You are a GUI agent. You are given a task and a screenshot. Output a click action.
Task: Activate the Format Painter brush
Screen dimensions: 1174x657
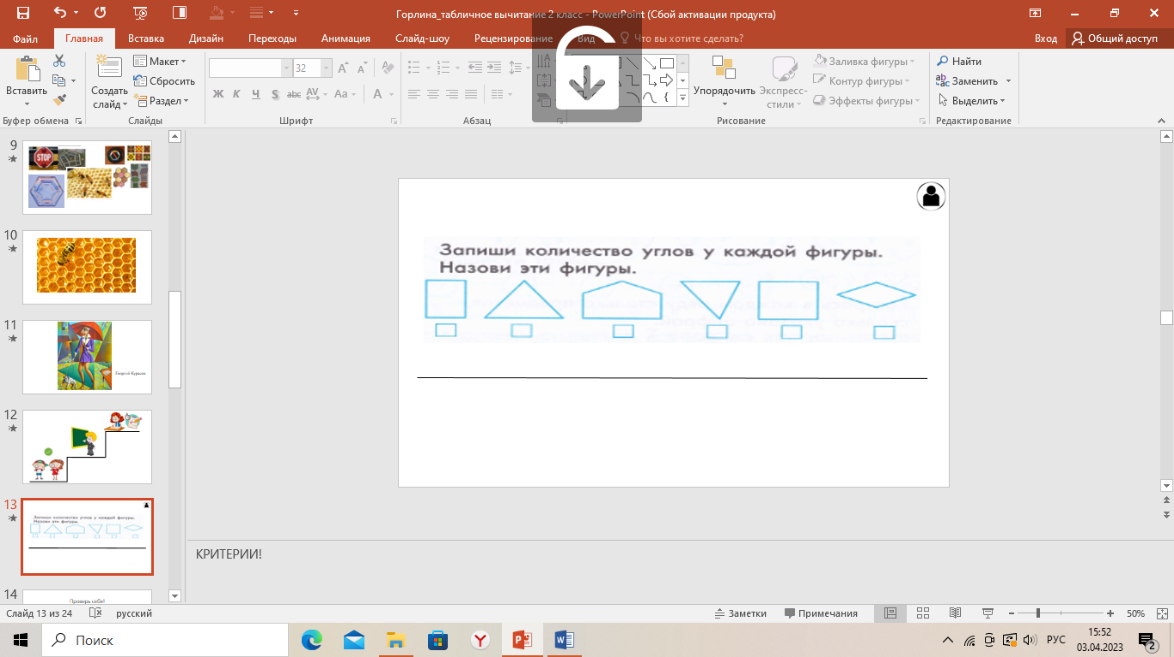59,100
